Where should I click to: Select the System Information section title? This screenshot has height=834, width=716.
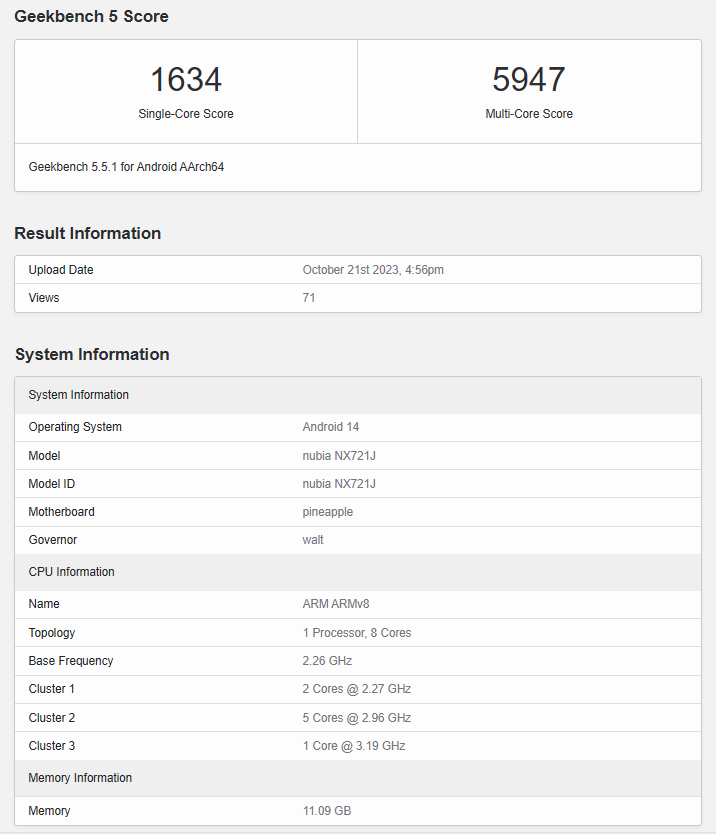tap(92, 354)
